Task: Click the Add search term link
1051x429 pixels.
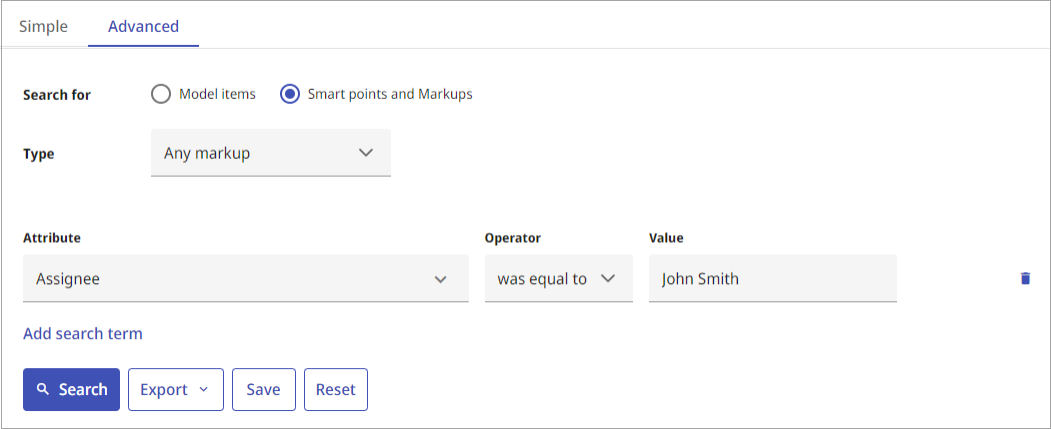Action: pyautogui.click(x=82, y=334)
